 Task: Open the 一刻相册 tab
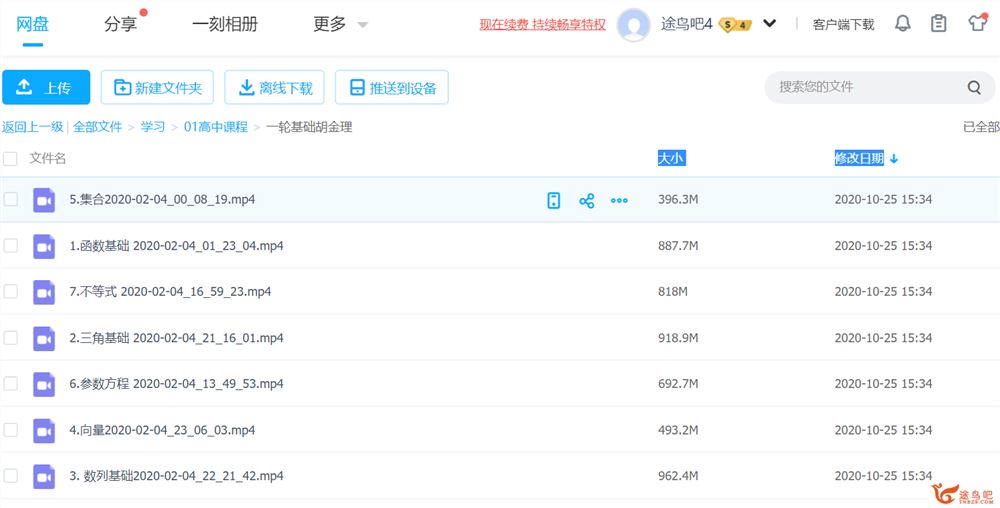pos(223,24)
